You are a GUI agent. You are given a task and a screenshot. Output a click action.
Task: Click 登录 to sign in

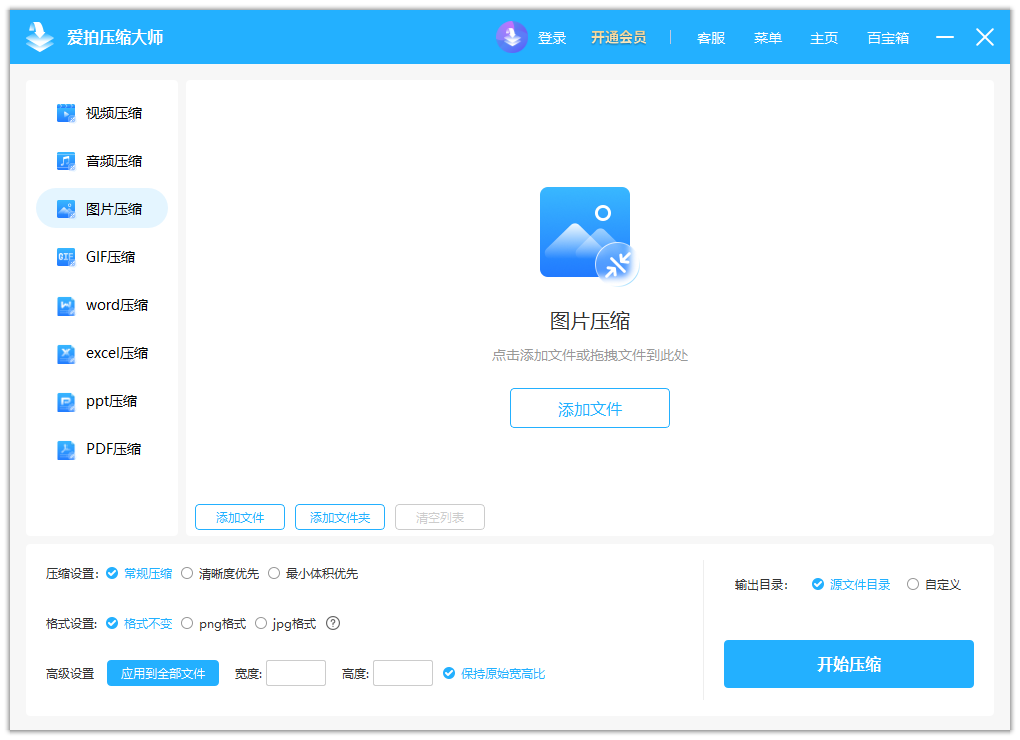pos(552,38)
